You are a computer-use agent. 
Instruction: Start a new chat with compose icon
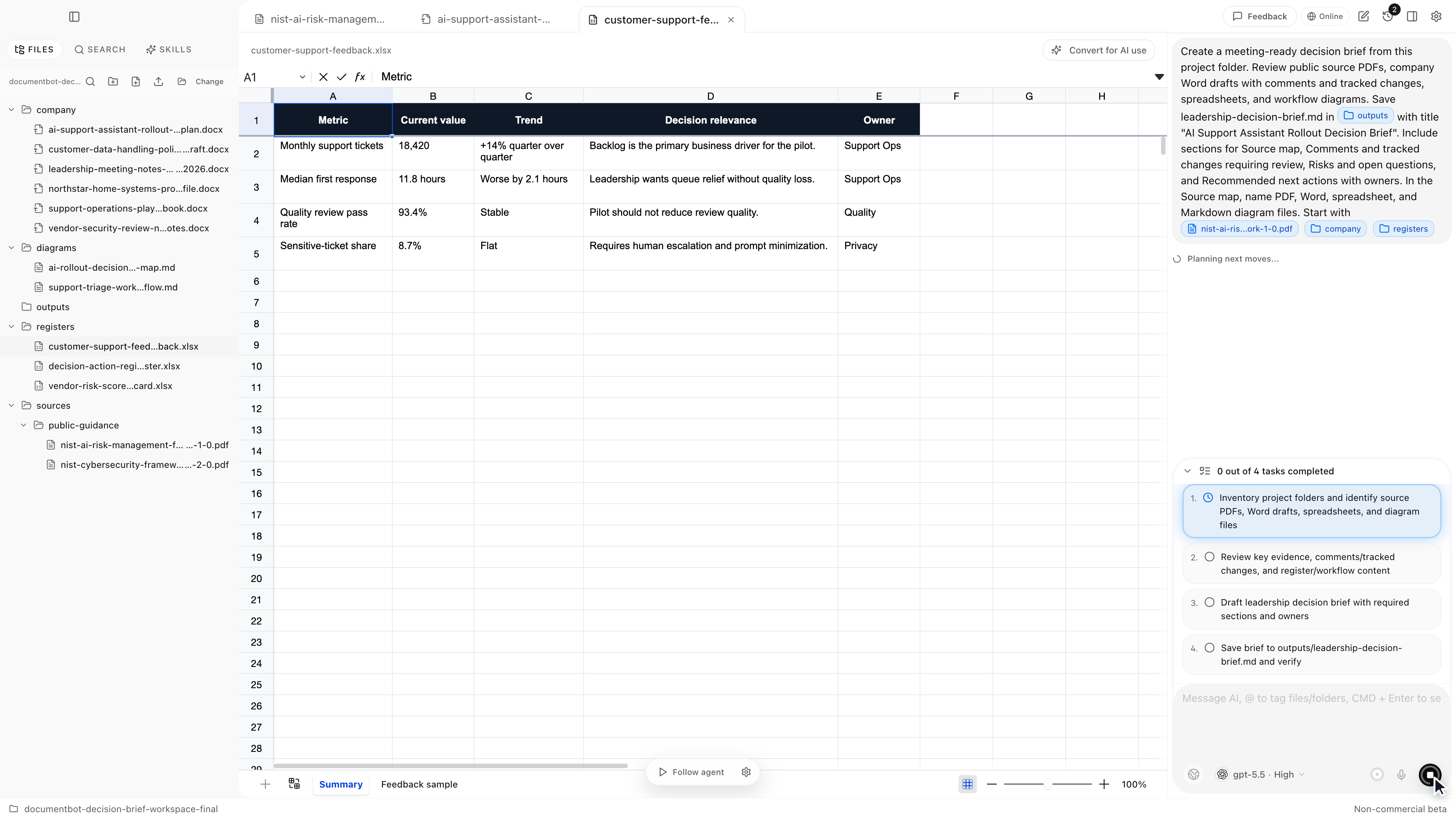[x=1364, y=16]
